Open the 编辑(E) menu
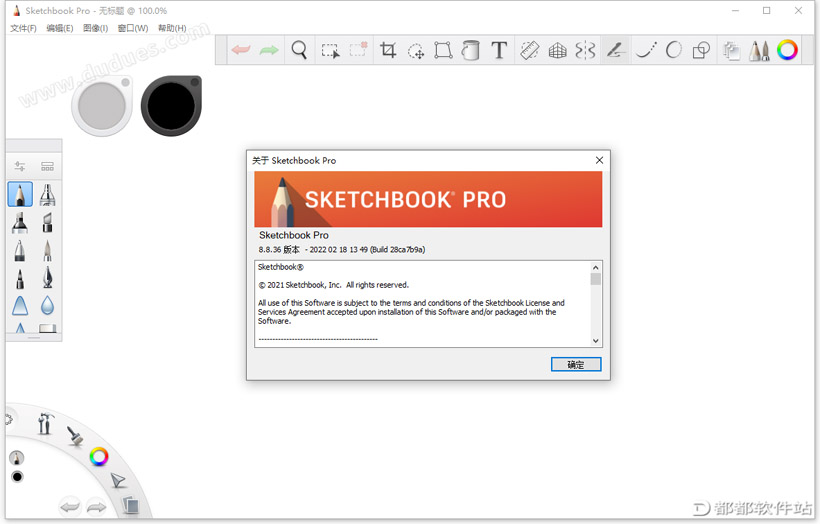This screenshot has width=820, height=524. click(60, 28)
